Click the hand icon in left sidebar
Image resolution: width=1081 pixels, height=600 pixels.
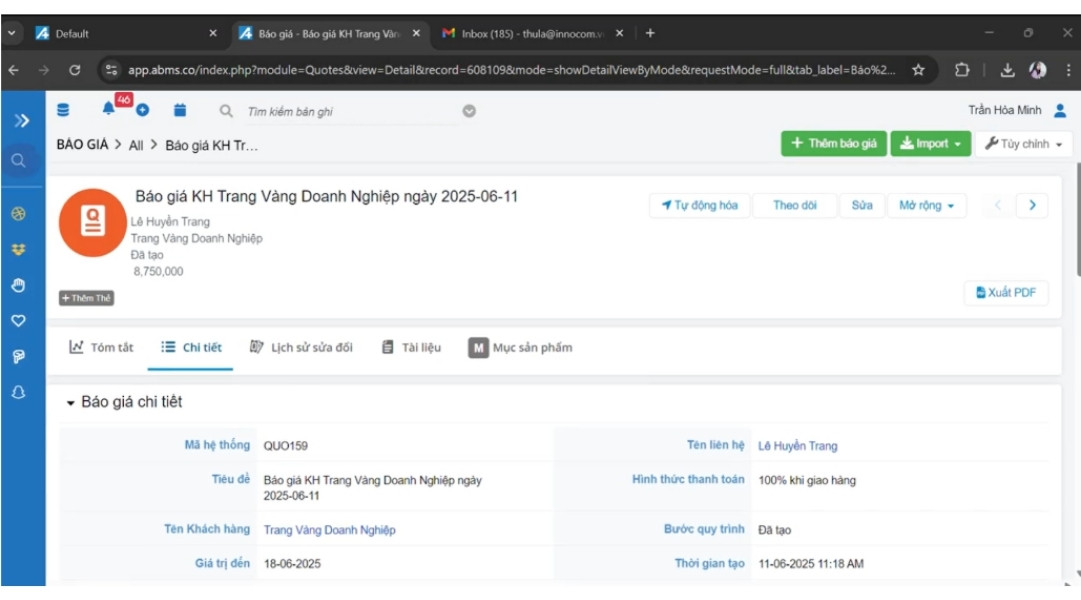tap(18, 285)
